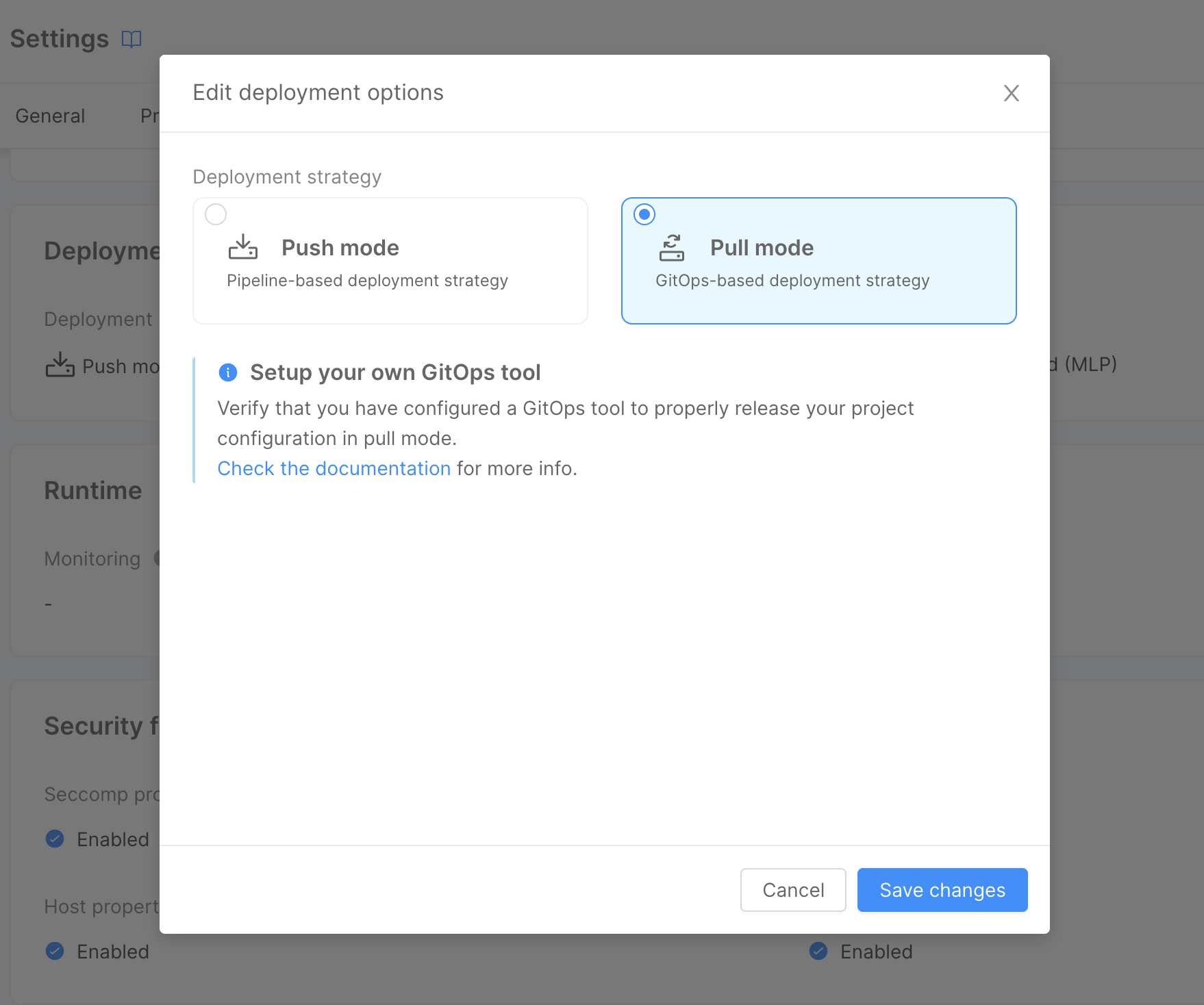Click the Seccomp profile Enabled checkmark icon
The height and width of the screenshot is (1005, 1204).
coord(55,839)
